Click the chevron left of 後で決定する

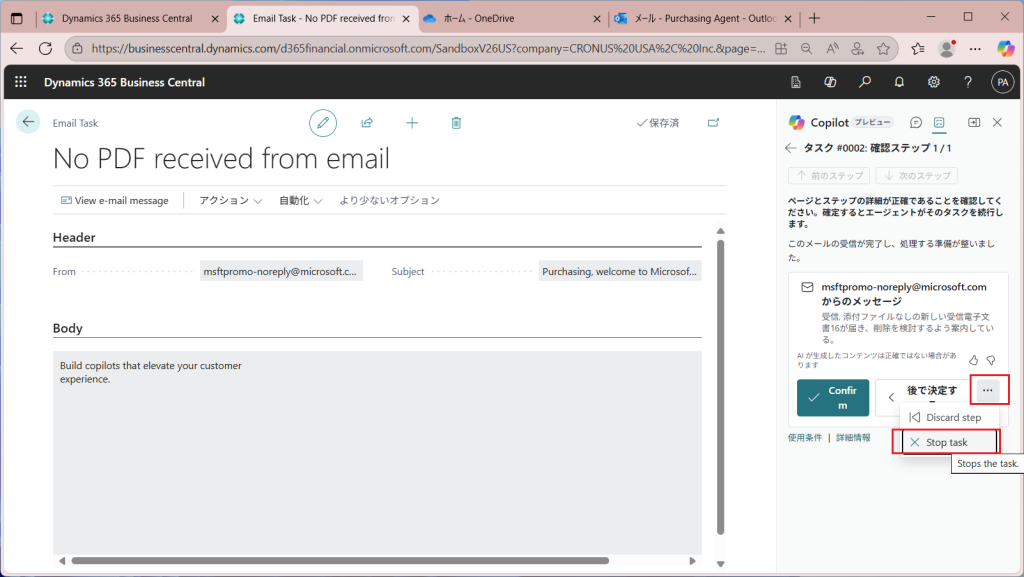point(891,397)
